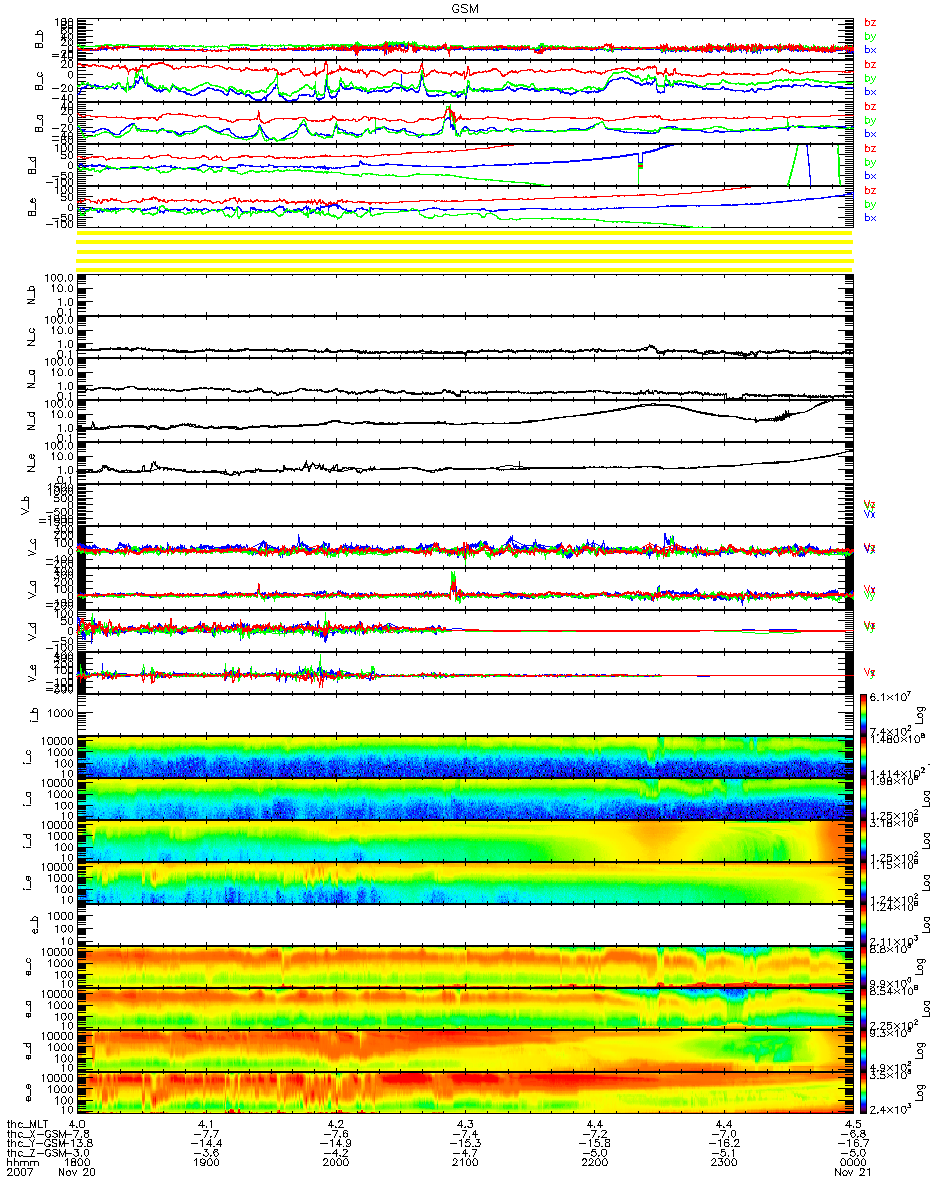This screenshot has width=930, height=1200.
Task: Click the yellow striped band between panels
Action: [464, 250]
